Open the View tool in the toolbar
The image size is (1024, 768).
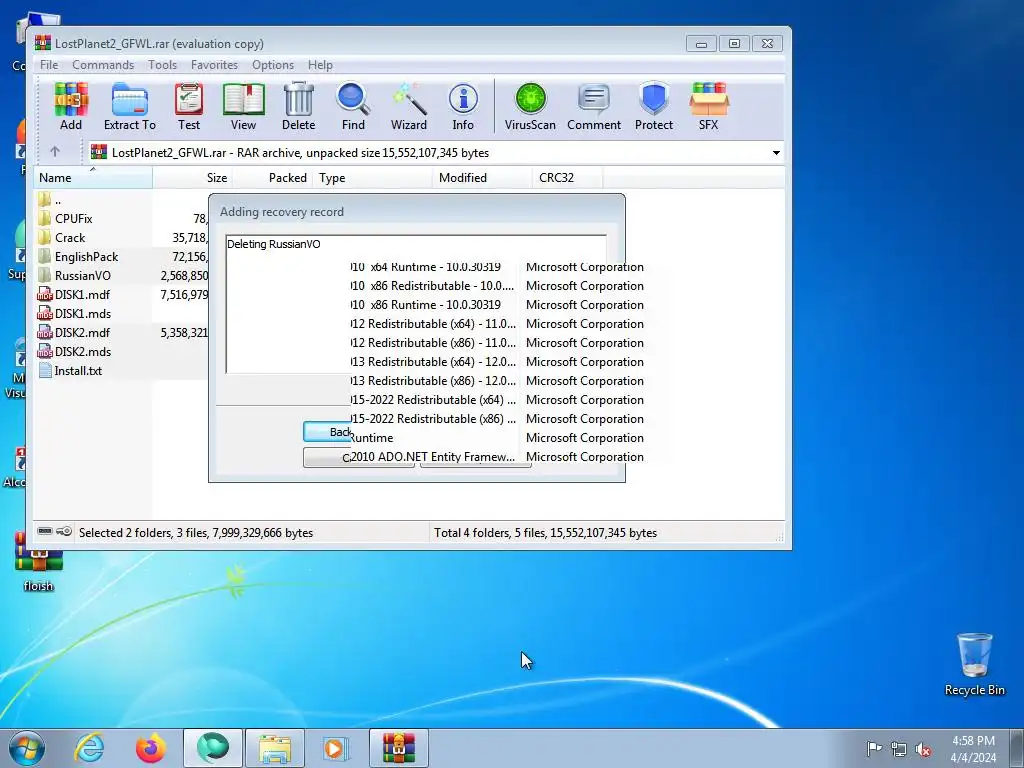[x=243, y=106]
